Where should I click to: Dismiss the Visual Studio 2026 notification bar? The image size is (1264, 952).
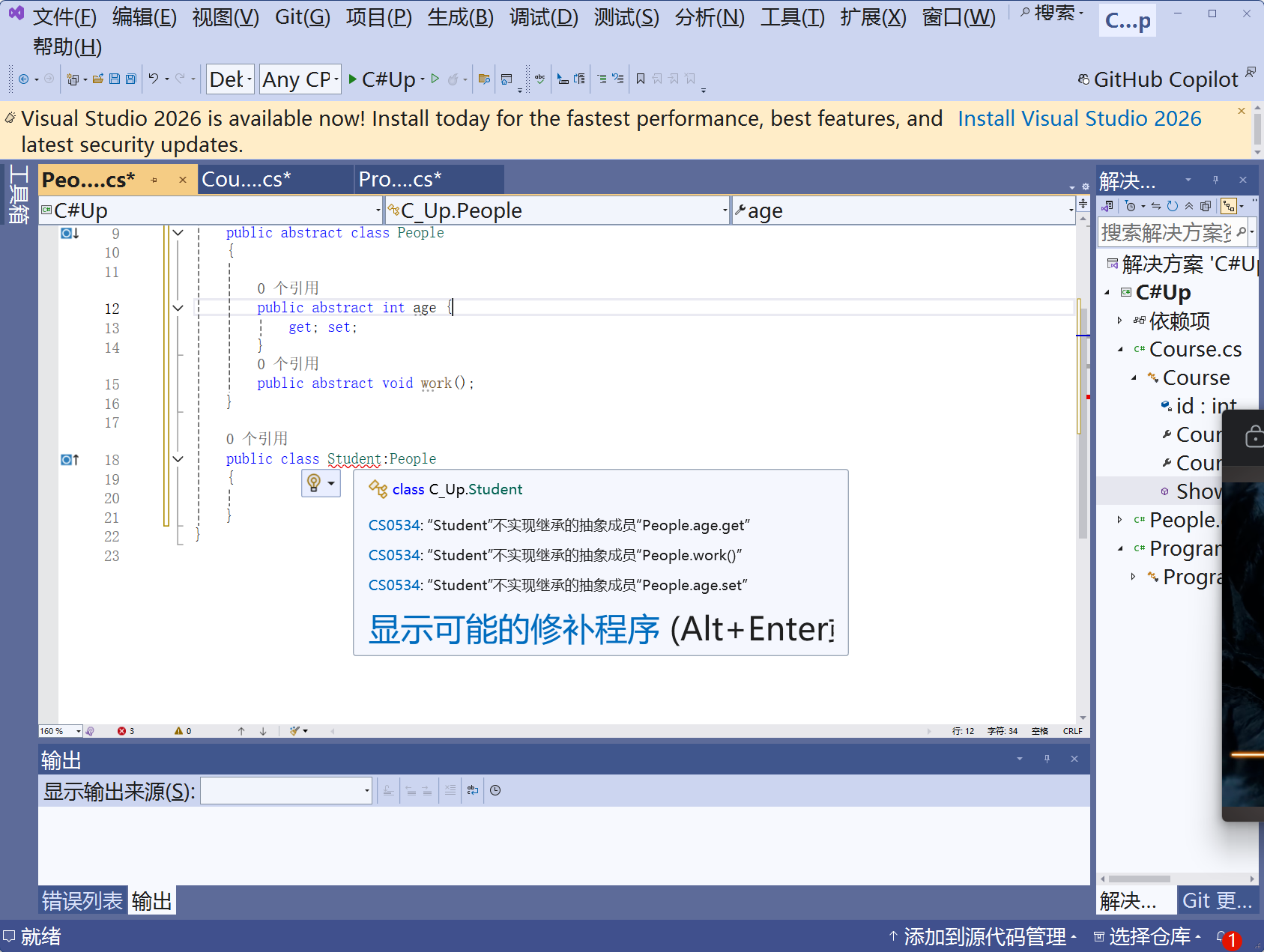pyautogui.click(x=1242, y=111)
